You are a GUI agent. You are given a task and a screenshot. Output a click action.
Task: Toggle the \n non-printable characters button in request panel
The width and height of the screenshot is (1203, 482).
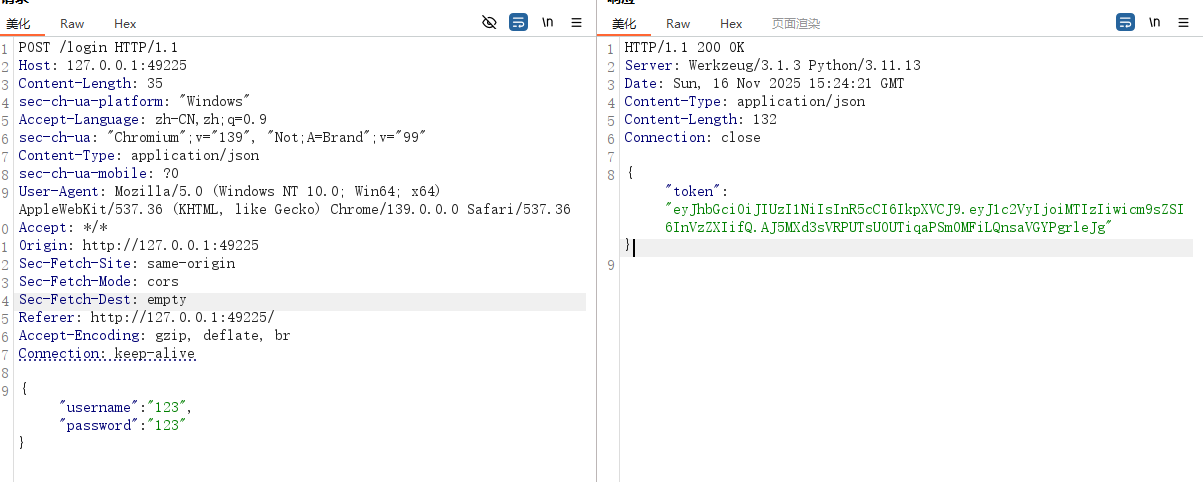coord(547,22)
